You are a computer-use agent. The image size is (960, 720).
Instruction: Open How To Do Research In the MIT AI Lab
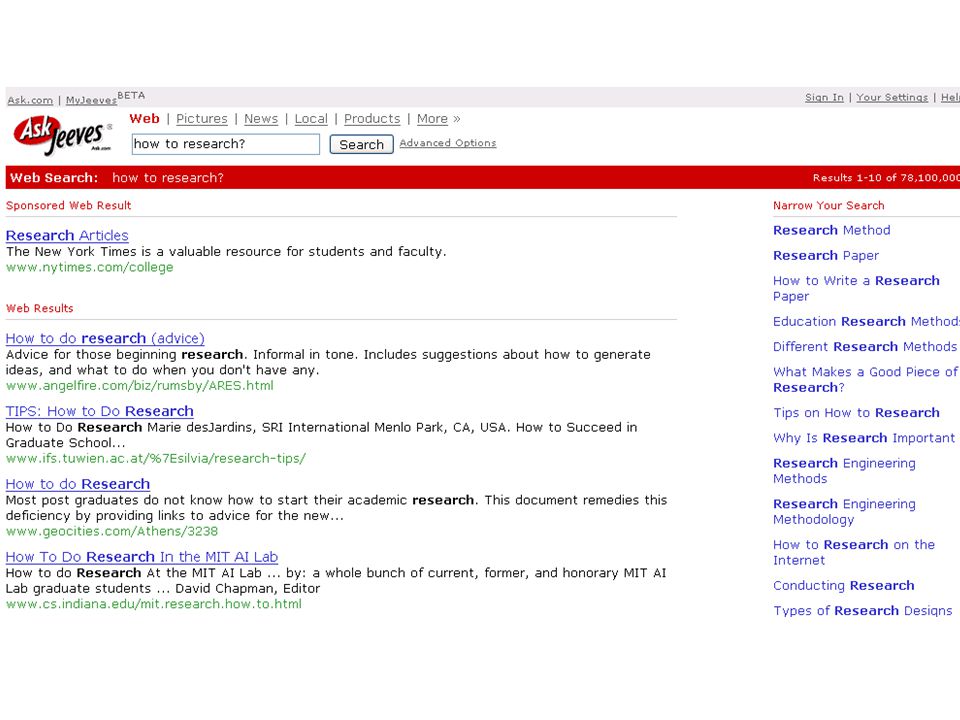coord(141,557)
